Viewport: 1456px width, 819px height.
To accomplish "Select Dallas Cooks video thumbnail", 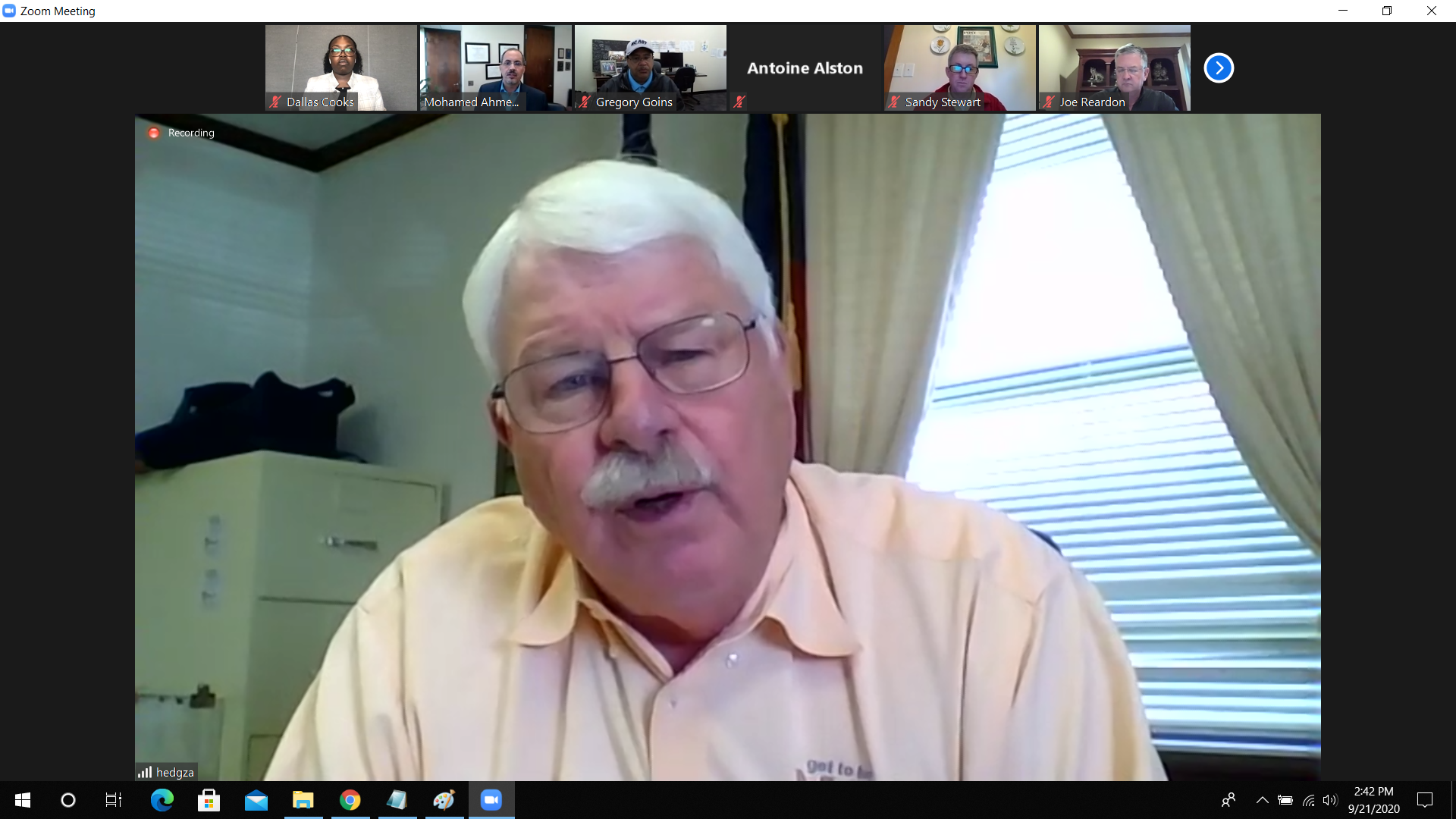I will (340, 67).
